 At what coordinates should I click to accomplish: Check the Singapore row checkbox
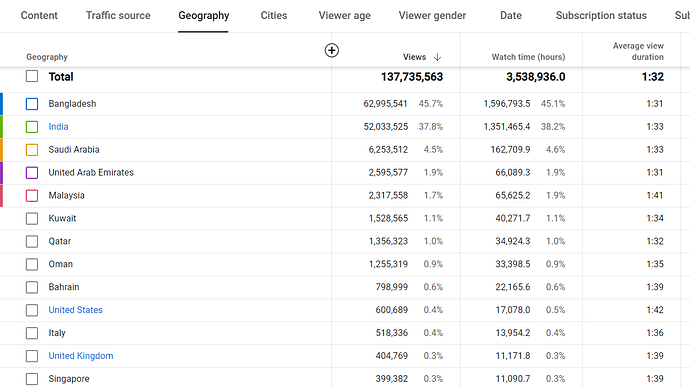[x=32, y=379]
